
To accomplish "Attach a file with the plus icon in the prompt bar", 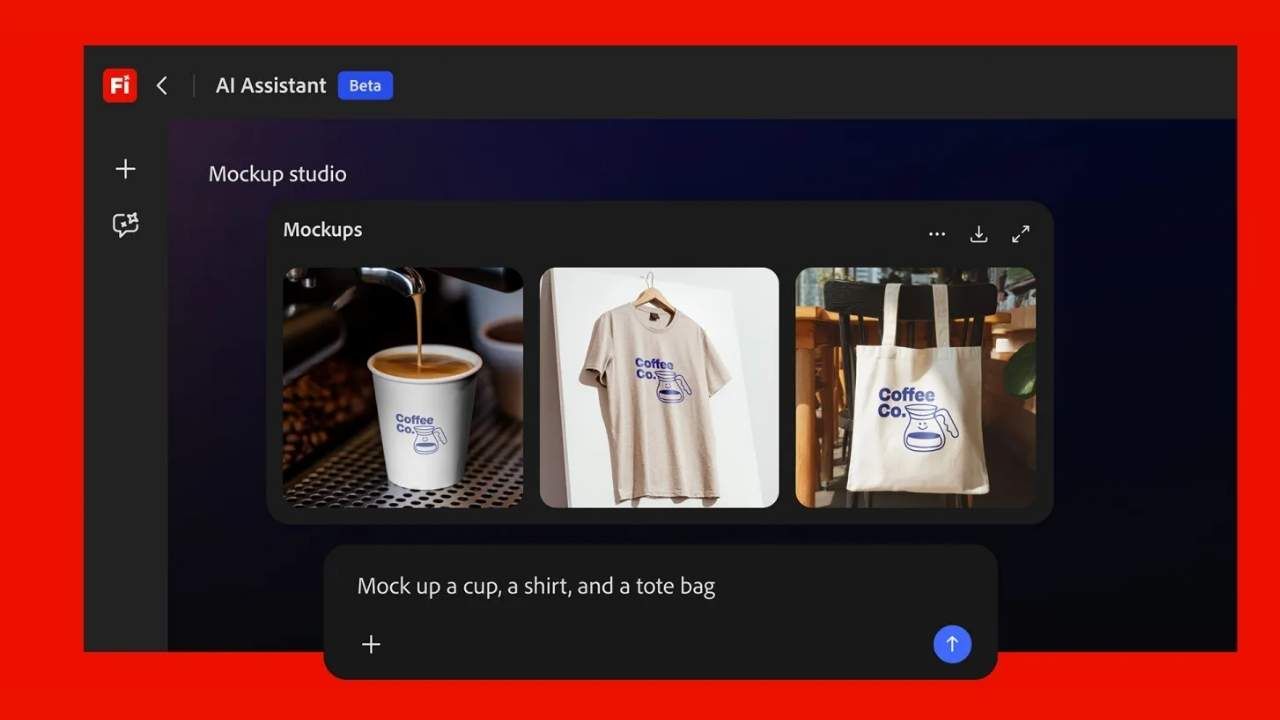I will point(371,644).
